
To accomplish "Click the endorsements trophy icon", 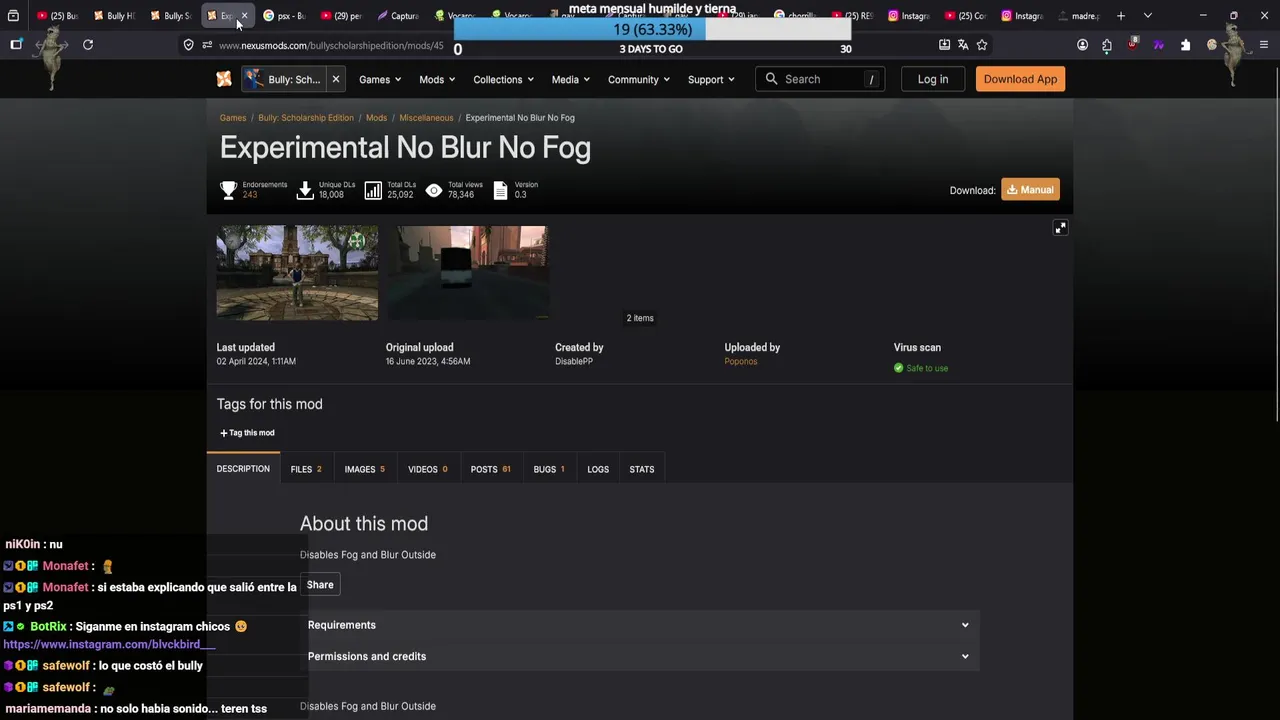I will 229,190.
